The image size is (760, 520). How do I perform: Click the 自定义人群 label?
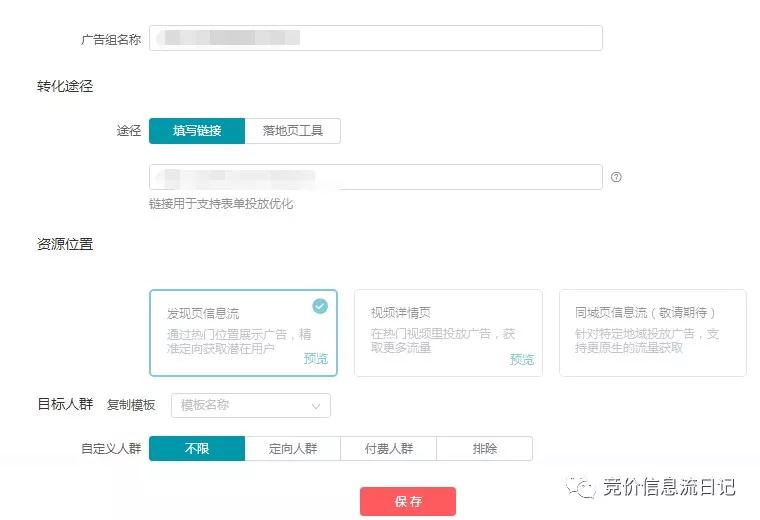(111, 449)
